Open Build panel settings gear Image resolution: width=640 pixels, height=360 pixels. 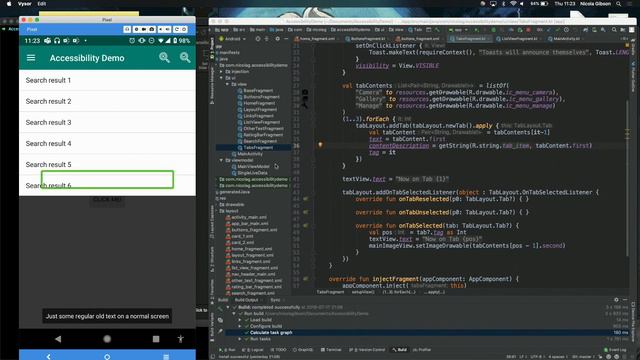616,300
